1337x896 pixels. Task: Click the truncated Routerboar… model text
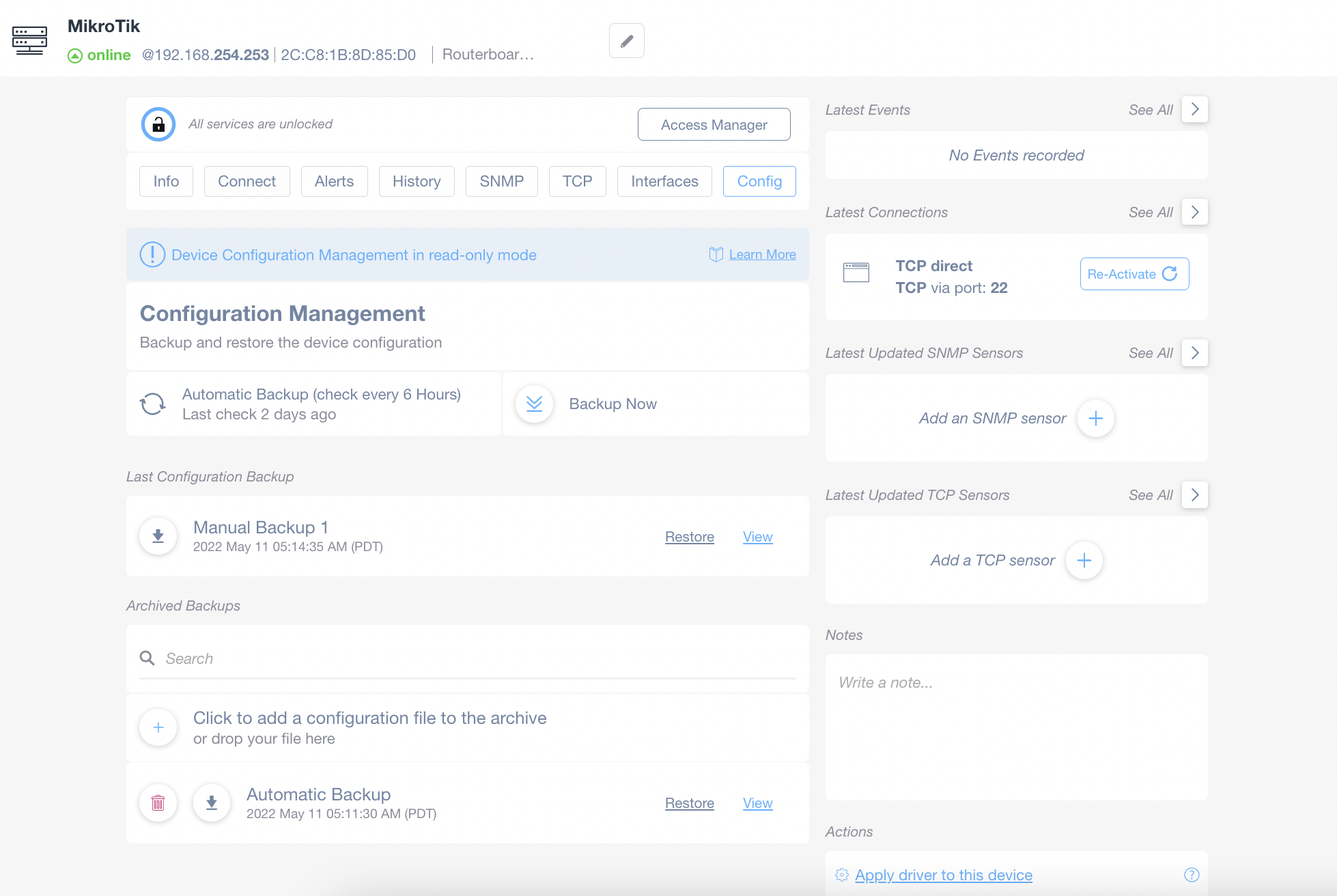(x=488, y=55)
